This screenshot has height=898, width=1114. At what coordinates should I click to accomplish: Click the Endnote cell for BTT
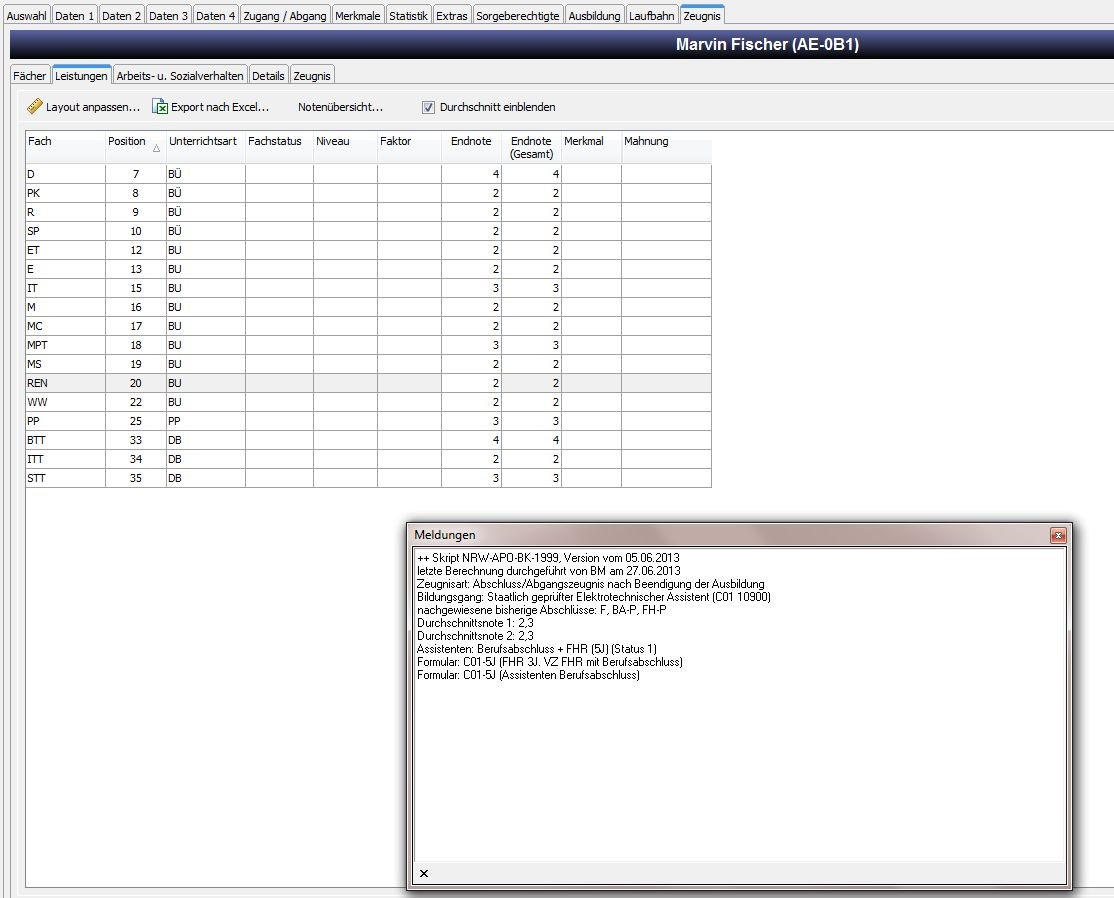pos(471,440)
